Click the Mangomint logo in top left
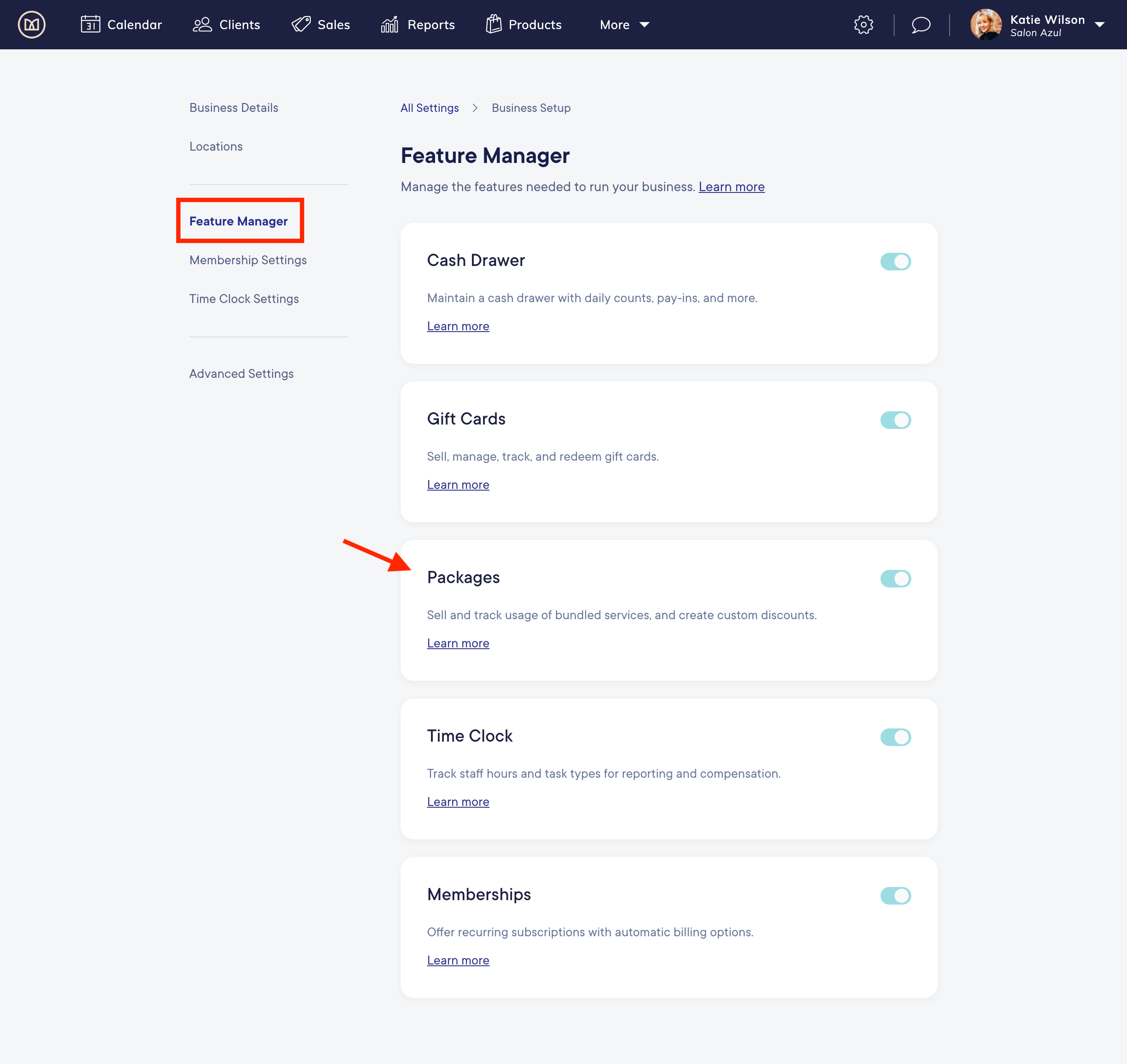1127x1064 pixels. (x=32, y=24)
